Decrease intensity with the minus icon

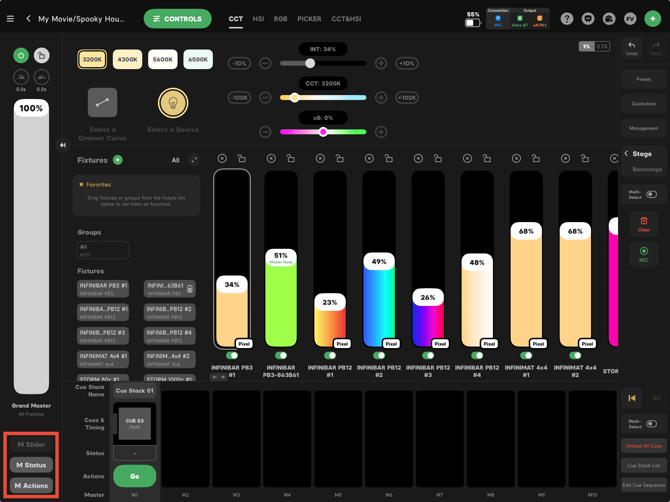pyautogui.click(x=265, y=63)
